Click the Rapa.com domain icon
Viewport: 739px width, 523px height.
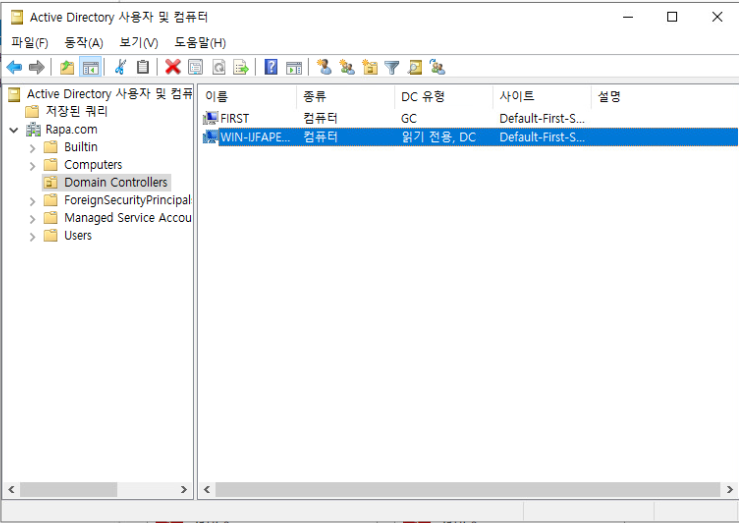point(33,130)
